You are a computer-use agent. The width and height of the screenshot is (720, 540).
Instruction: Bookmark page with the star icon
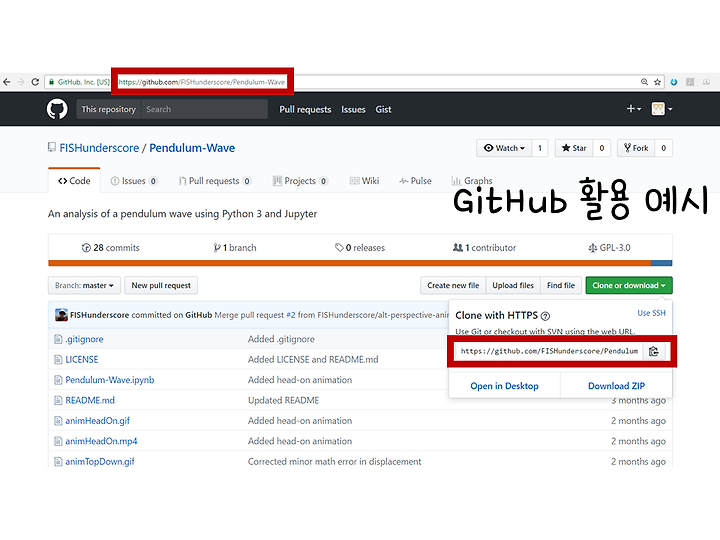point(658,82)
